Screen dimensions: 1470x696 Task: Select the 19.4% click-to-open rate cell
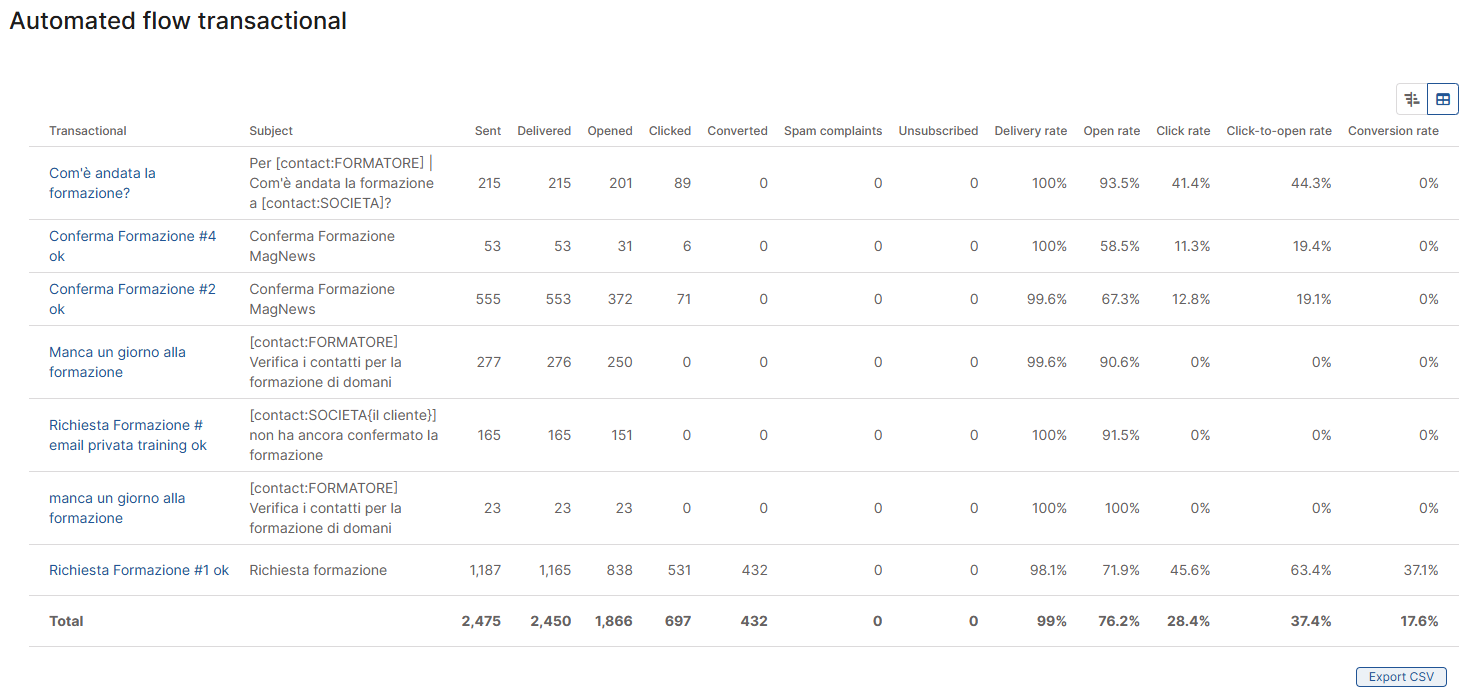click(1312, 246)
